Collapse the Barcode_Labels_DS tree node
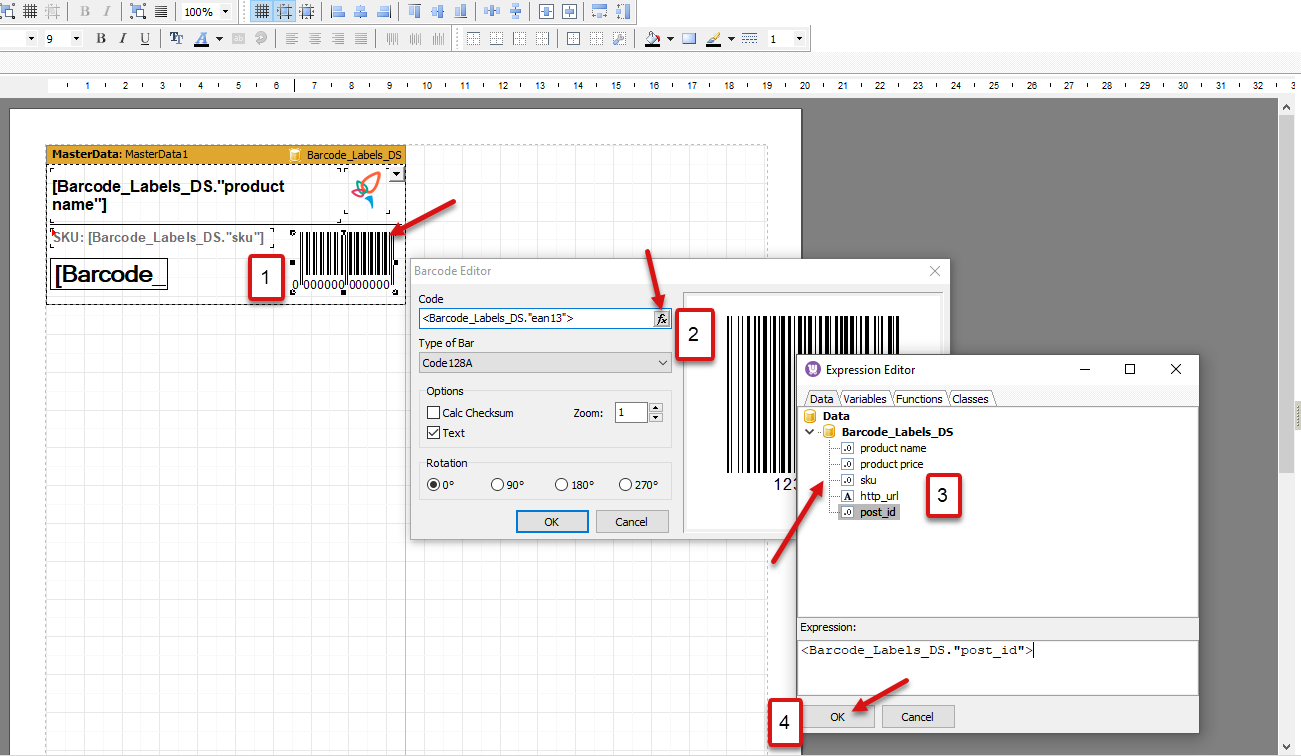 click(810, 432)
